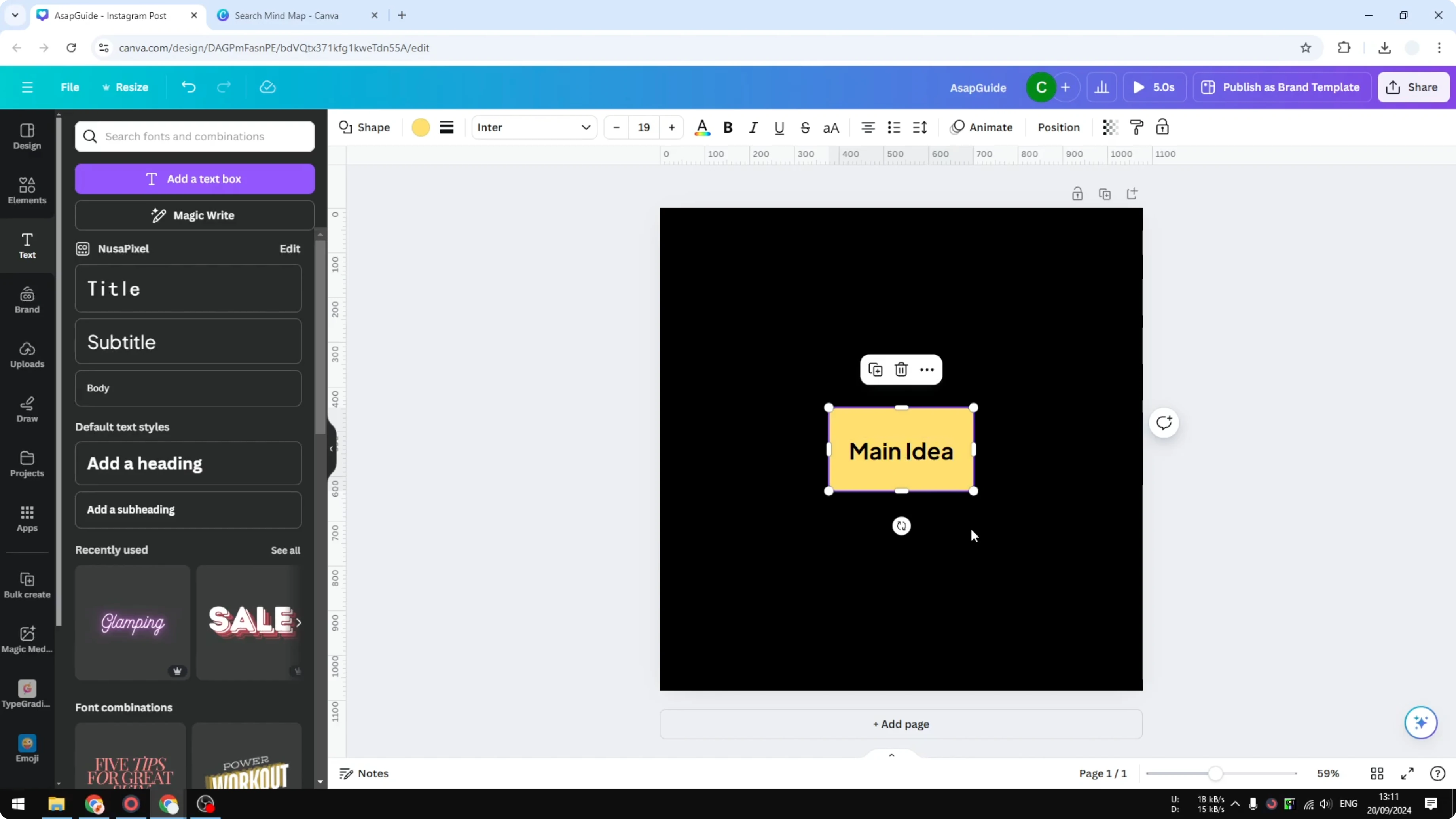1456x819 pixels.
Task: Select the SALE text style thumbnail
Action: click(249, 622)
